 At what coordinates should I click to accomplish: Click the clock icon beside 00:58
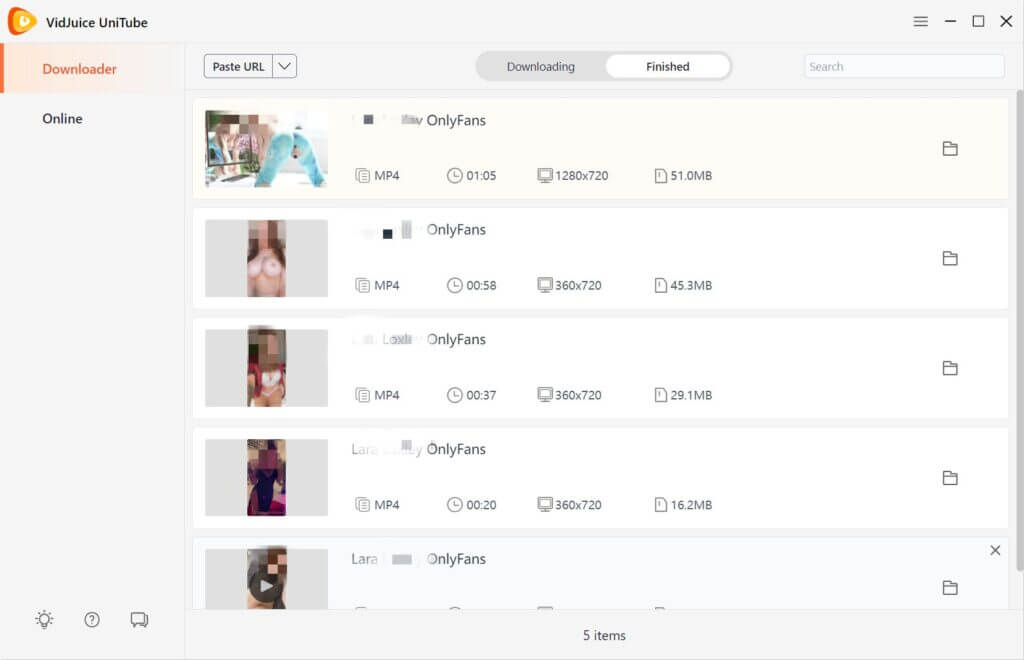point(455,285)
